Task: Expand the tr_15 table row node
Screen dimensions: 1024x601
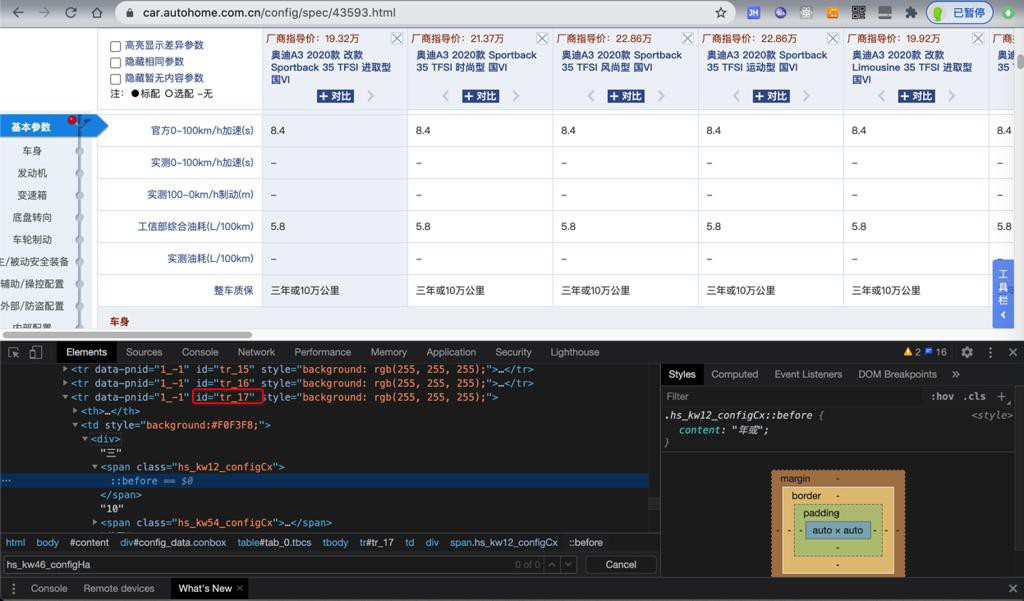Action: pyautogui.click(x=65, y=369)
